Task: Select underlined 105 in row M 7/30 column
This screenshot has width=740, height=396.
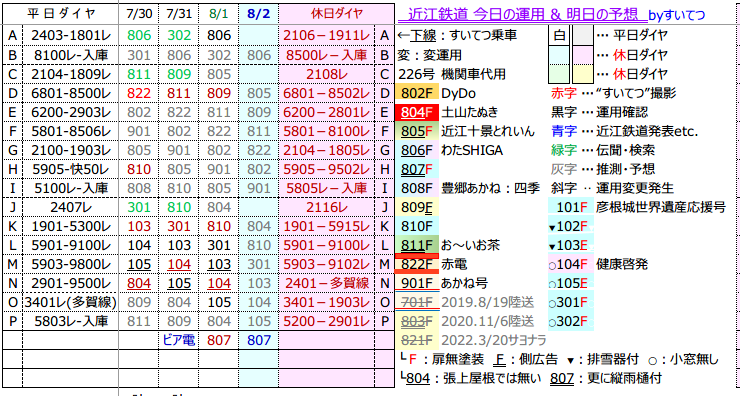Action: coord(139,264)
